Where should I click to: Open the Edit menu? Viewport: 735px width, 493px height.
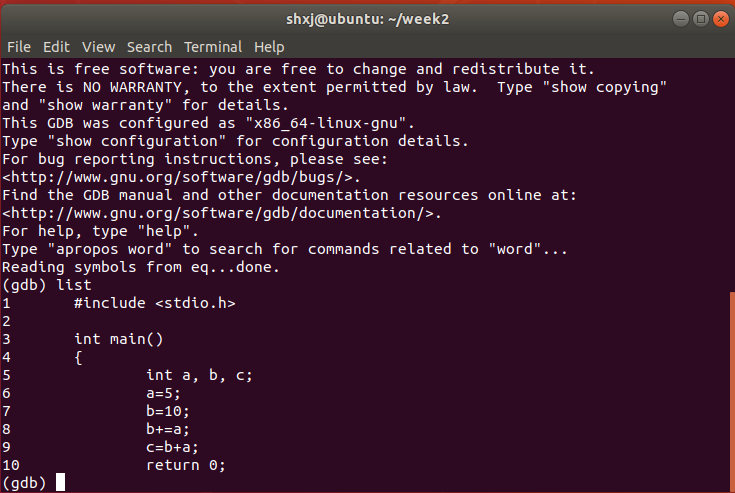coord(56,47)
